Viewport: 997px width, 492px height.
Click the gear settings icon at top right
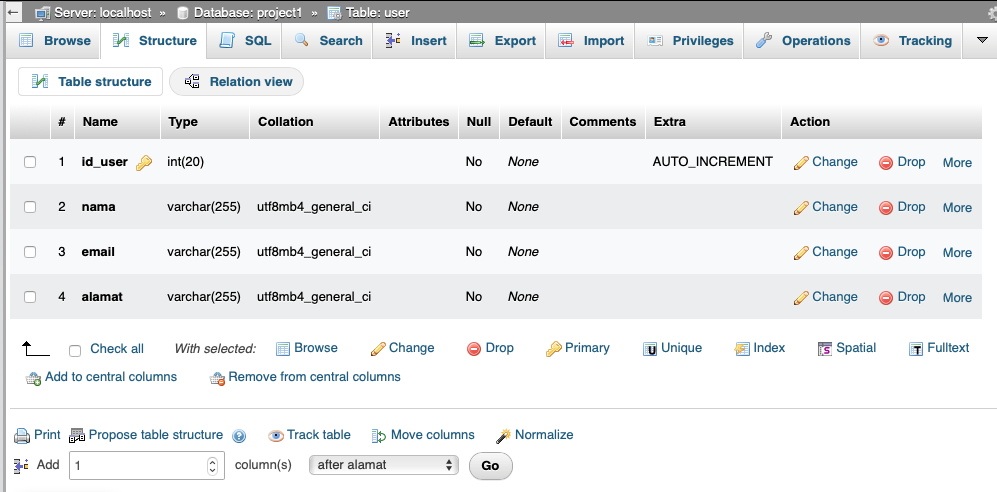pos(993,12)
